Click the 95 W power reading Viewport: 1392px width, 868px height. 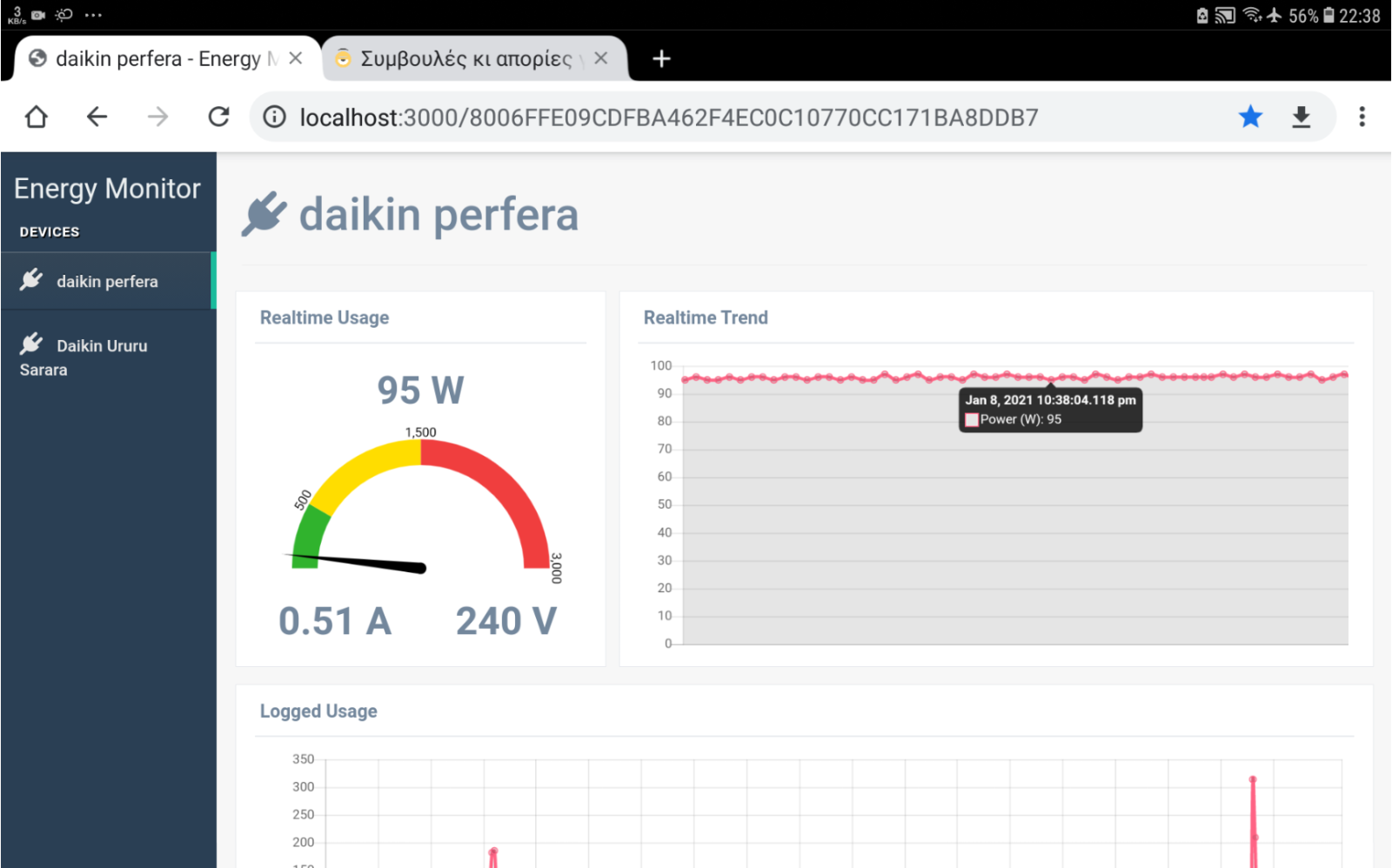pyautogui.click(x=420, y=390)
